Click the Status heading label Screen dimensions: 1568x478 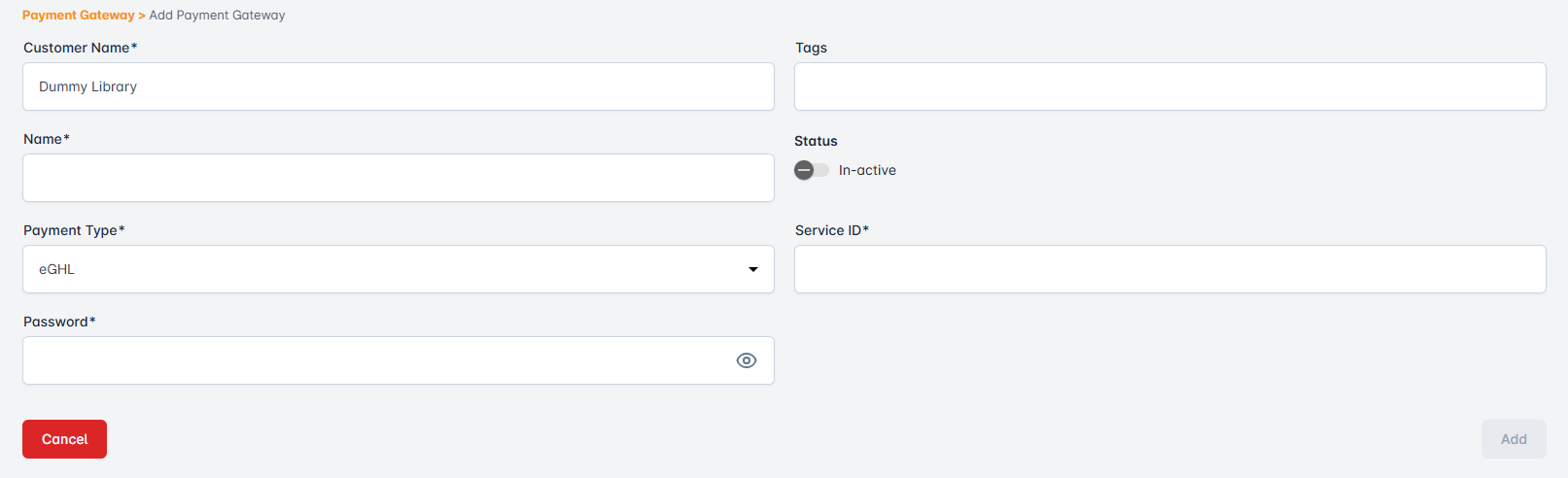click(816, 141)
